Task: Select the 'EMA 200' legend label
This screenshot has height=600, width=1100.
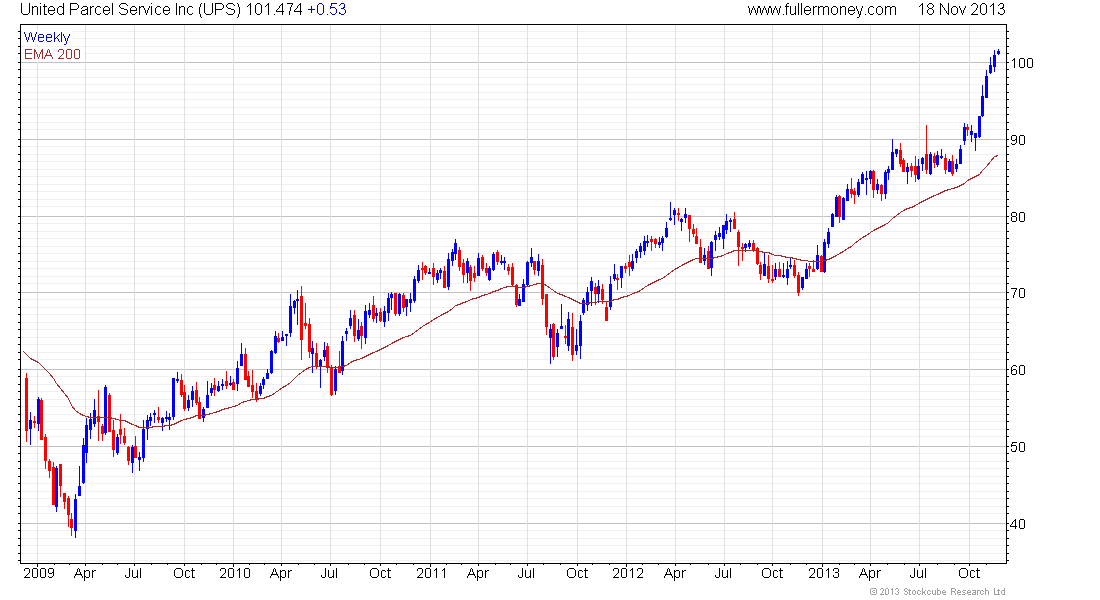Action: [x=52, y=54]
